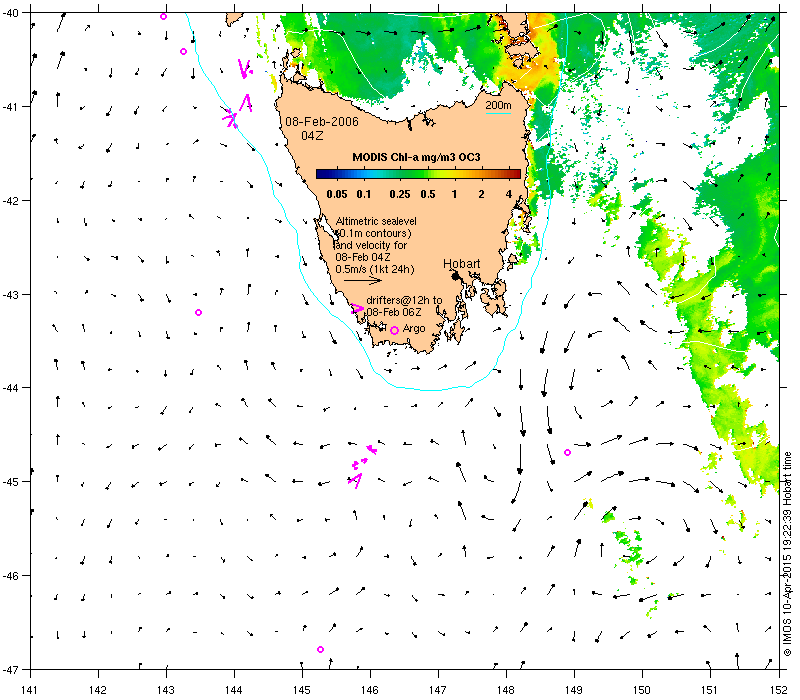The image size is (800, 700).
Task: Click the '4' colorbar value
Action: pyautogui.click(x=509, y=194)
